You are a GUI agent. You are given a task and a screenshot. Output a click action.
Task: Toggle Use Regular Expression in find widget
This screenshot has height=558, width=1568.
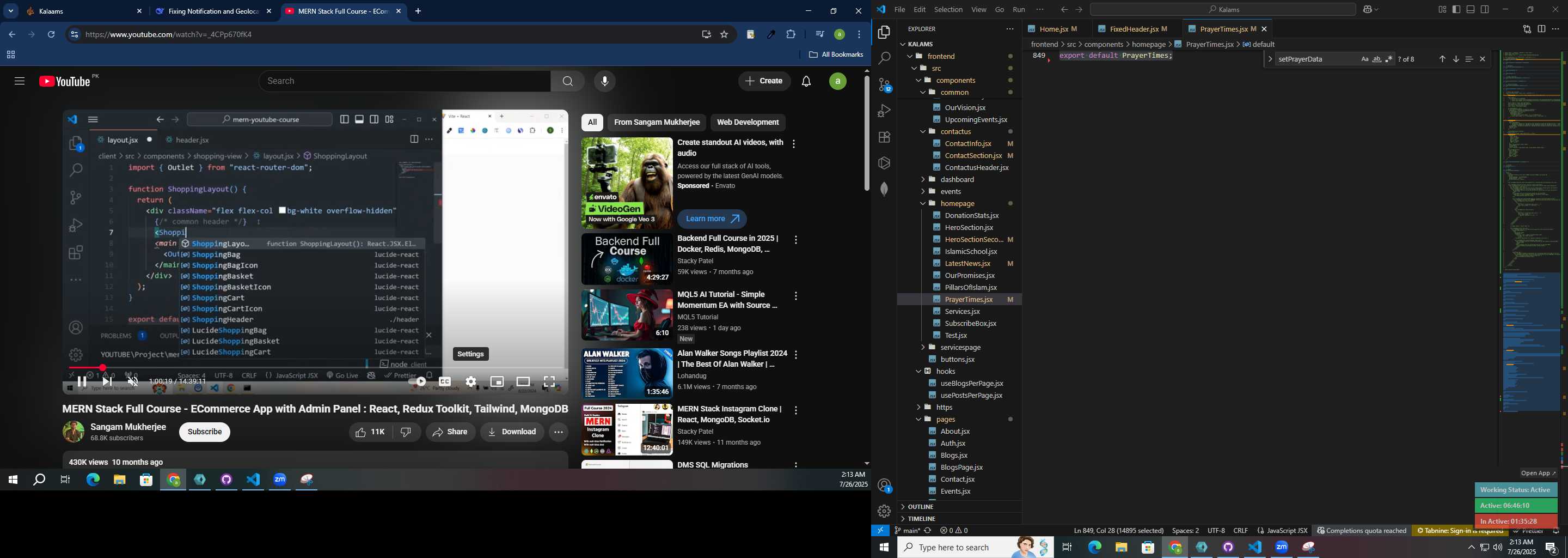tap(1389, 59)
